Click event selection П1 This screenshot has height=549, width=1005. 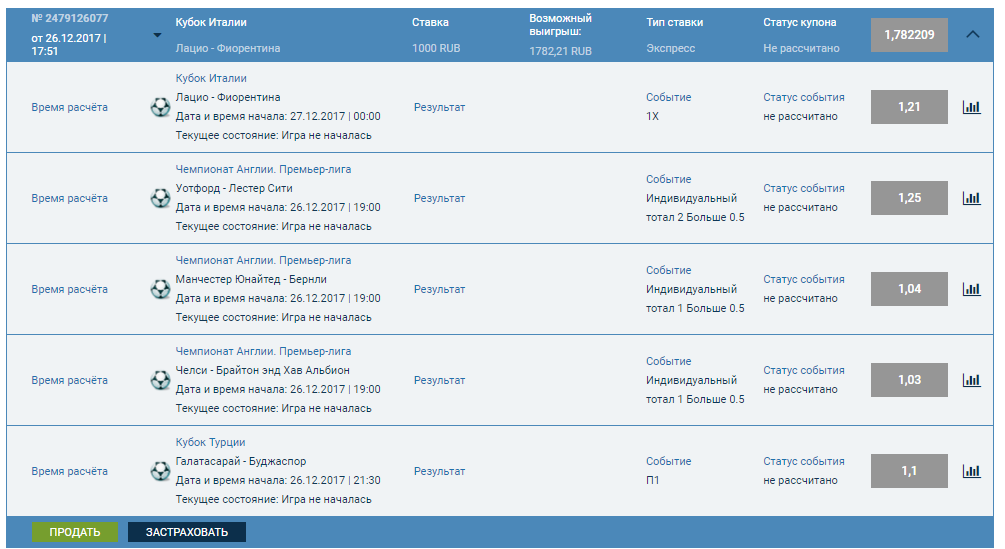pyautogui.click(x=652, y=480)
